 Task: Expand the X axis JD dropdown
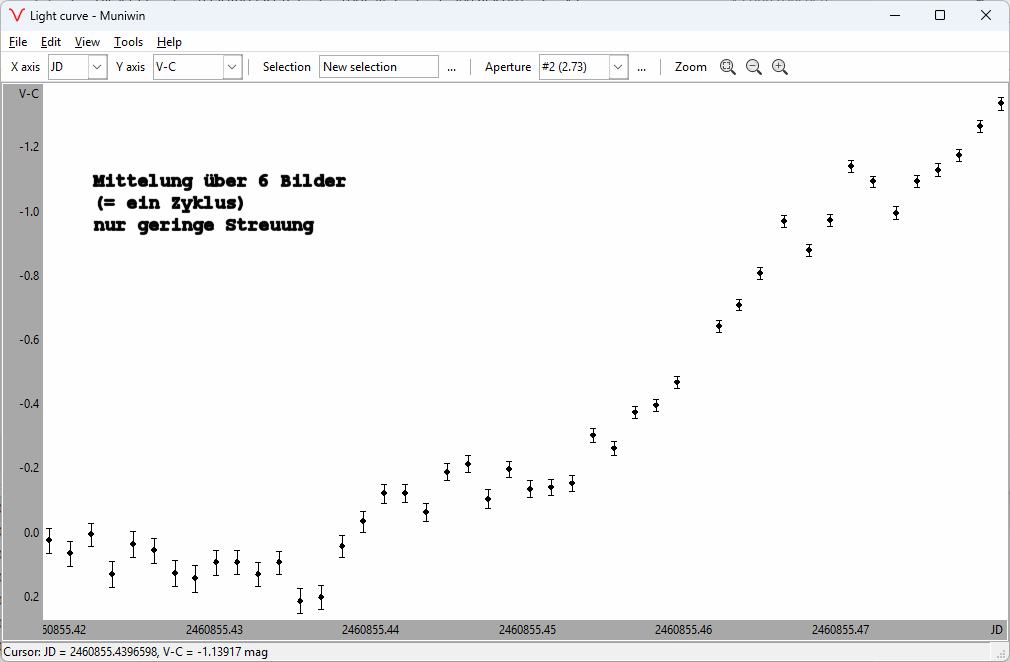(97, 67)
